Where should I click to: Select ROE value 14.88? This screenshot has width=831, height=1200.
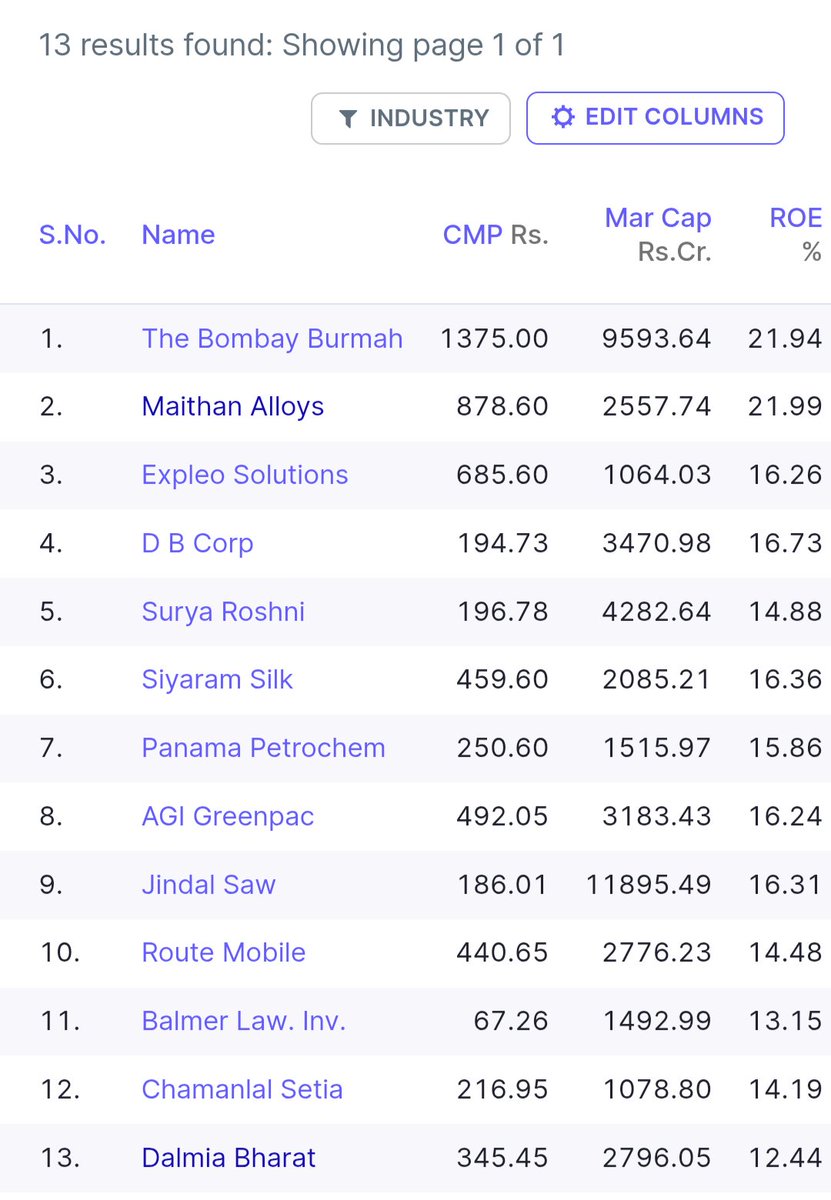pos(785,611)
